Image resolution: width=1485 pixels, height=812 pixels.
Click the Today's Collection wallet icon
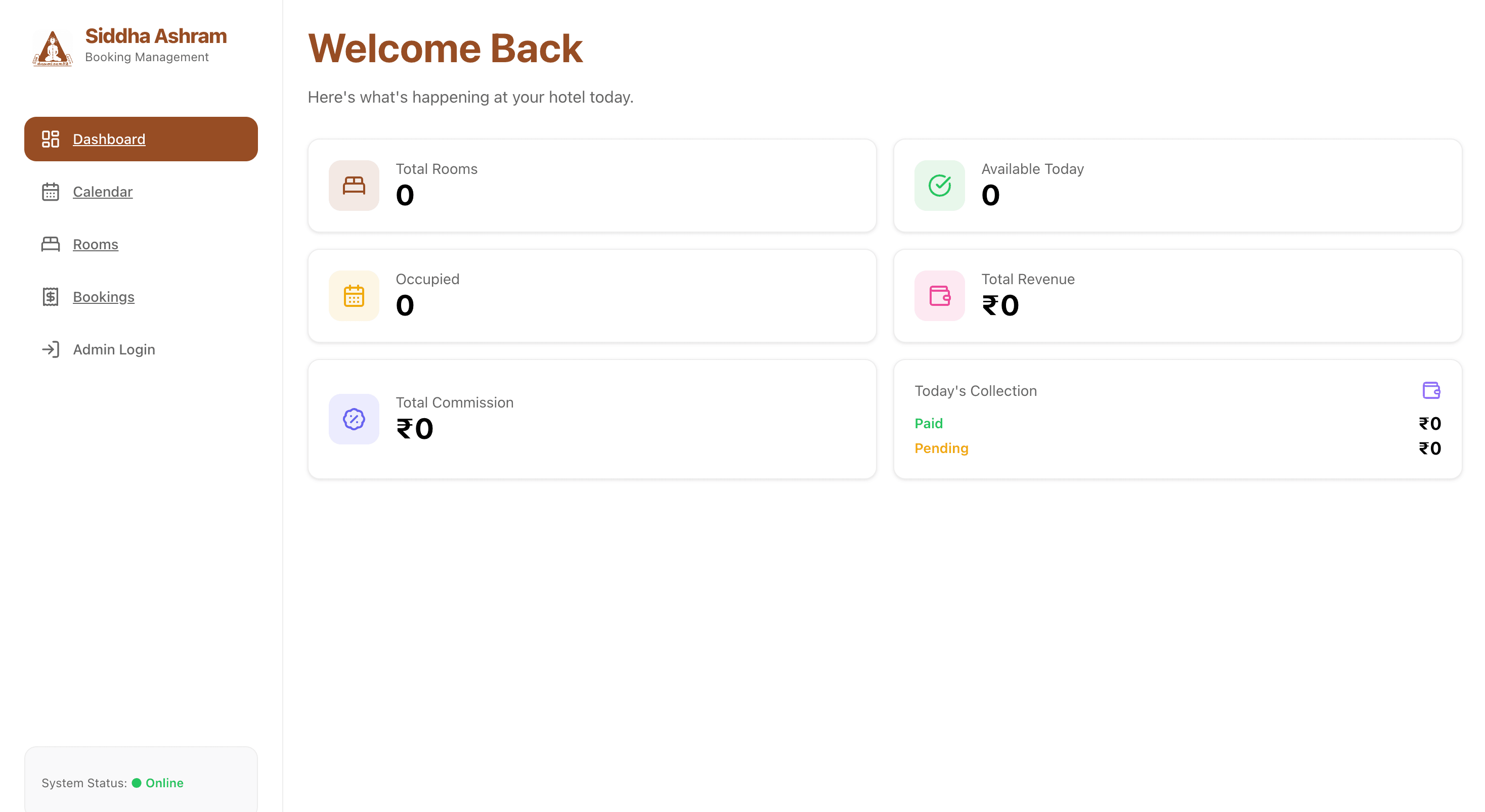tap(1431, 390)
